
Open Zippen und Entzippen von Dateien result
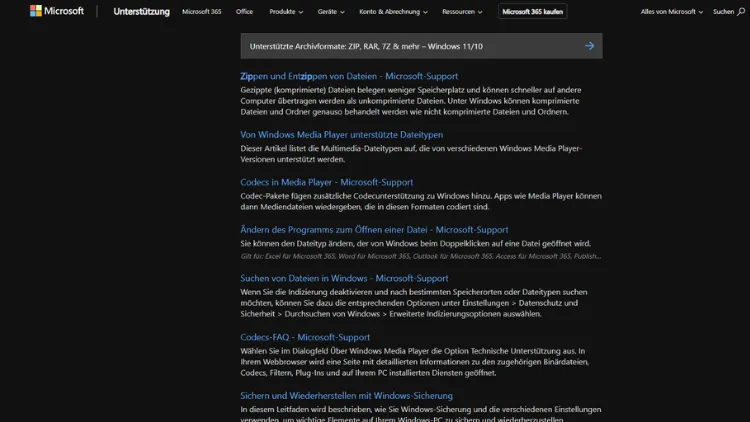pos(349,76)
